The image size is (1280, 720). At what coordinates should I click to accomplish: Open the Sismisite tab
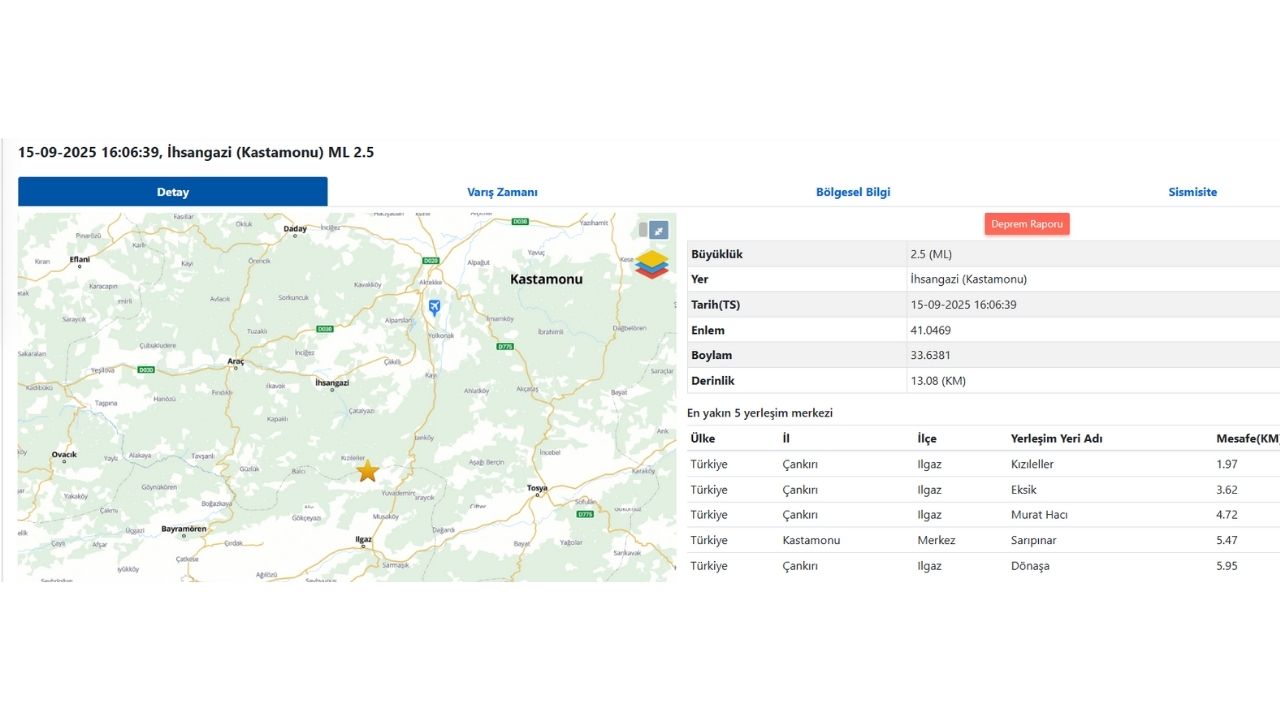pyautogui.click(x=1193, y=192)
